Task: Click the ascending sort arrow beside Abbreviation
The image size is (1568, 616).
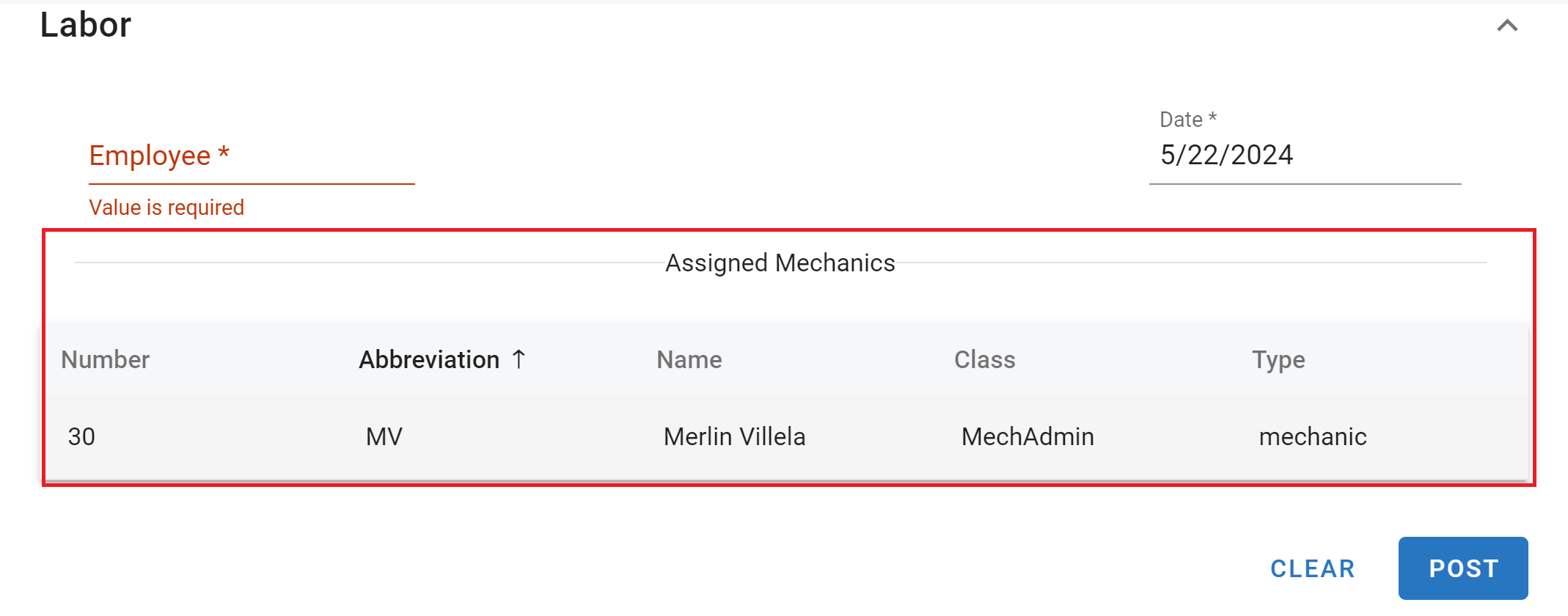Action: [519, 359]
